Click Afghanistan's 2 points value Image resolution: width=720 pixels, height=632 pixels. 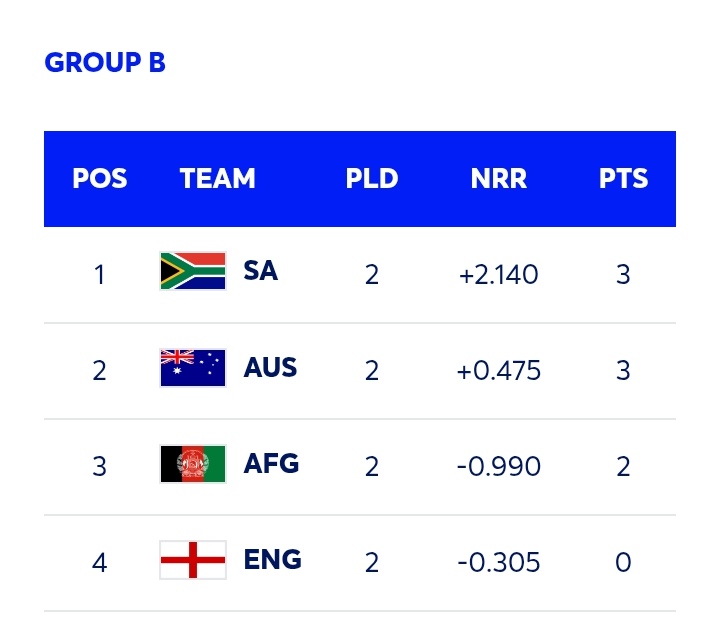pyautogui.click(x=623, y=467)
